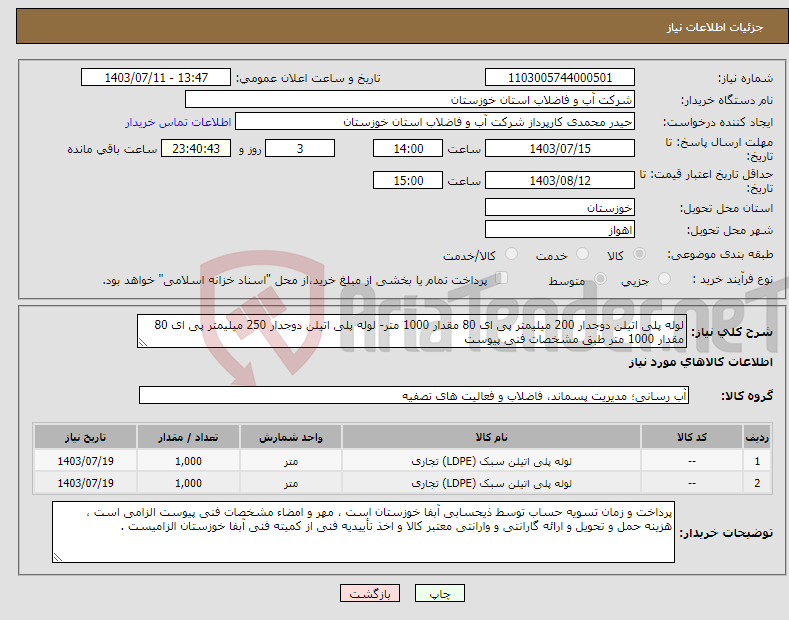Viewport: 789px width, 620px height.
Task: Click quantity 1,000 in row 2
Action: 188,483
